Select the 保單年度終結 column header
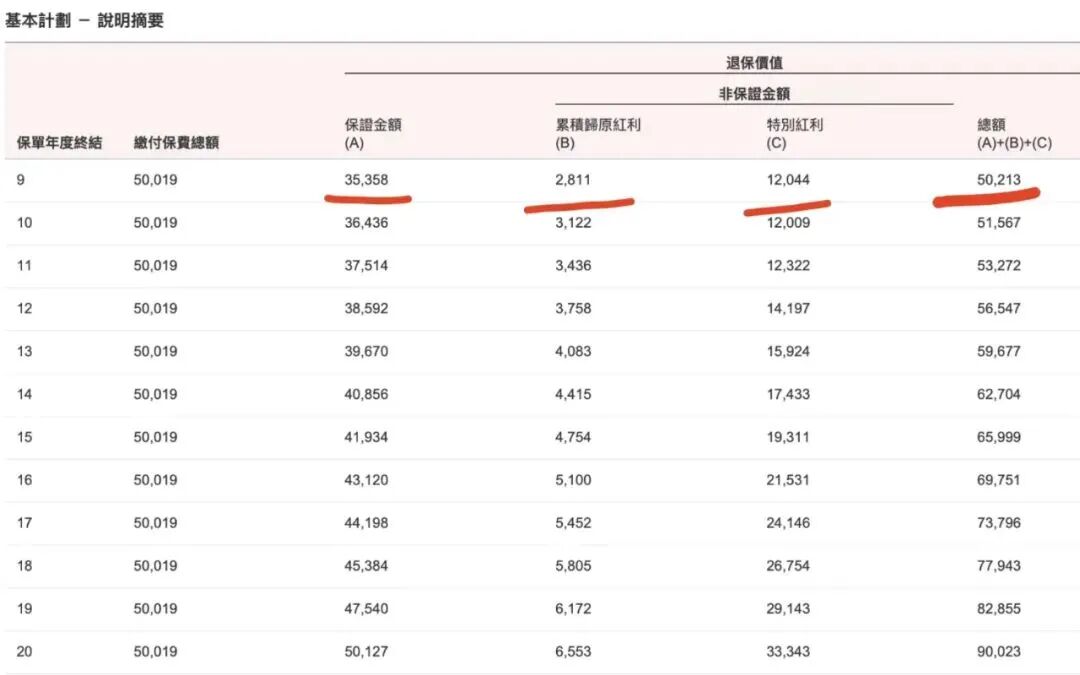Screen dimensions: 1080x675 point(59,143)
